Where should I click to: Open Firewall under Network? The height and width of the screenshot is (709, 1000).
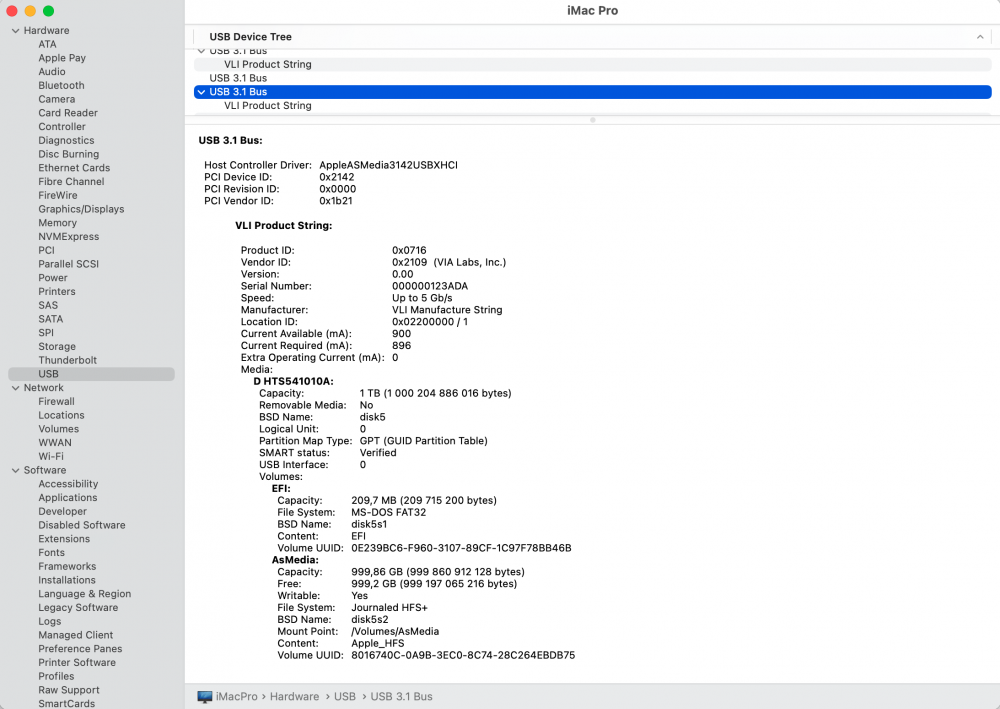pyautogui.click(x=56, y=402)
